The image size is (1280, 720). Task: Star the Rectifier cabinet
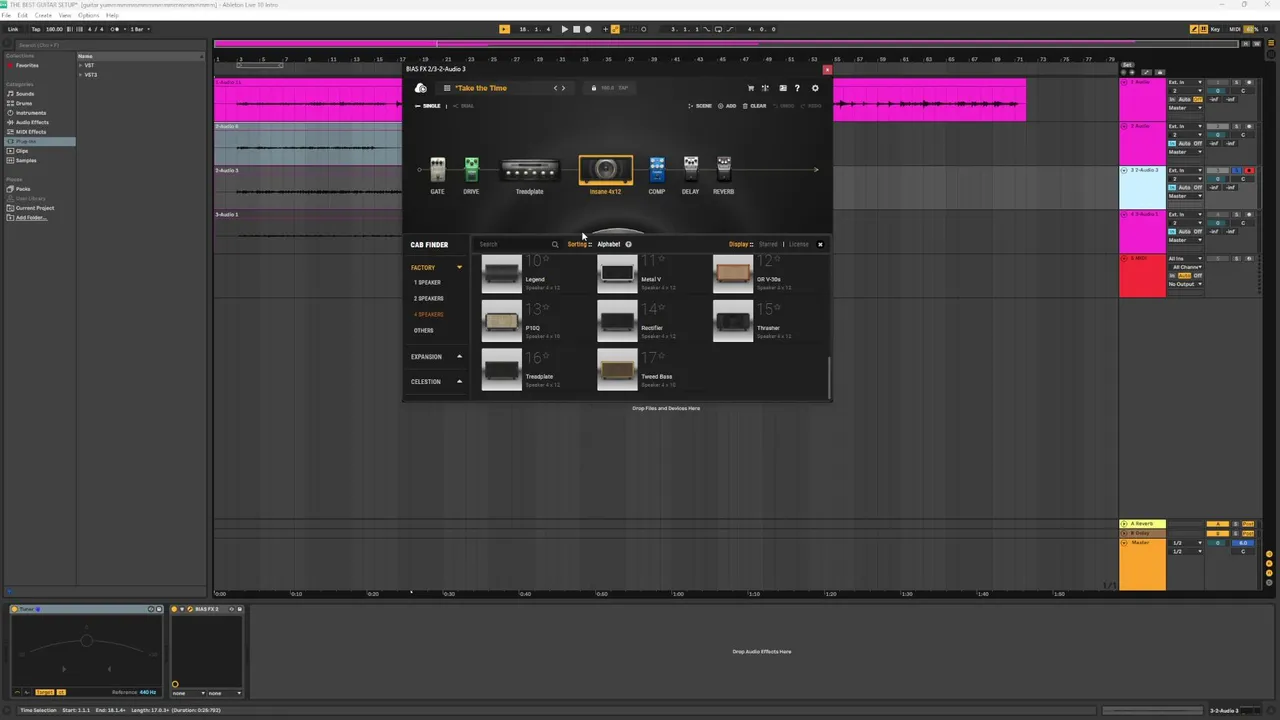[661, 309]
